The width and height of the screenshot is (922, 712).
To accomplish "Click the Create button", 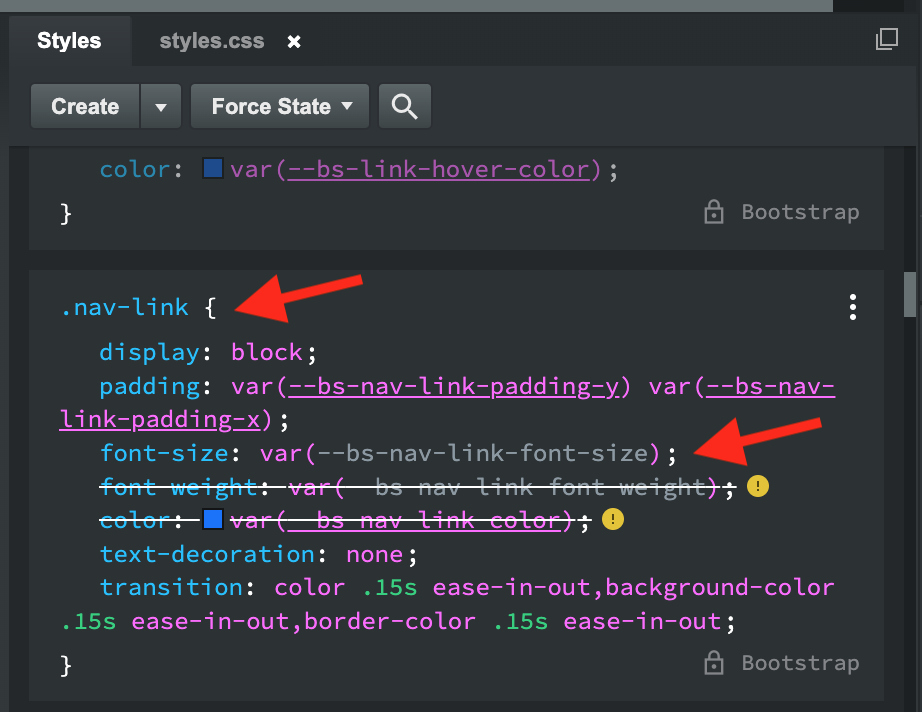I will pyautogui.click(x=84, y=106).
